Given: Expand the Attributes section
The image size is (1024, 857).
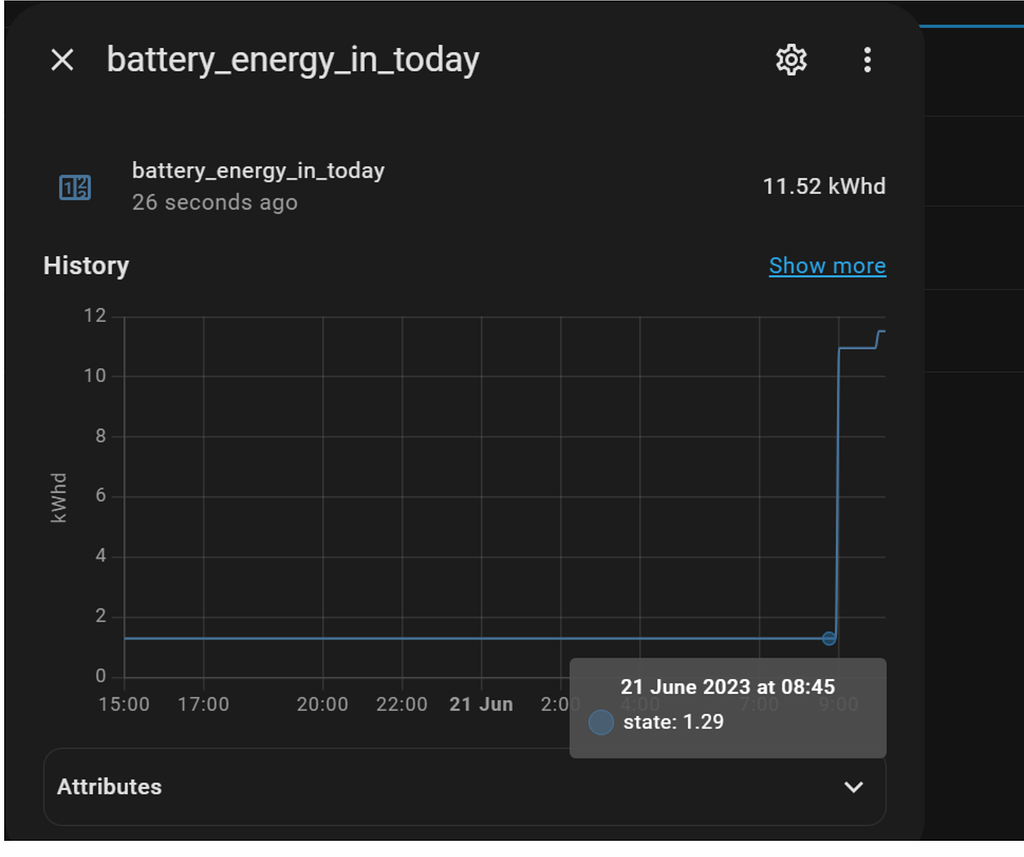Looking at the screenshot, I should [109, 787].
